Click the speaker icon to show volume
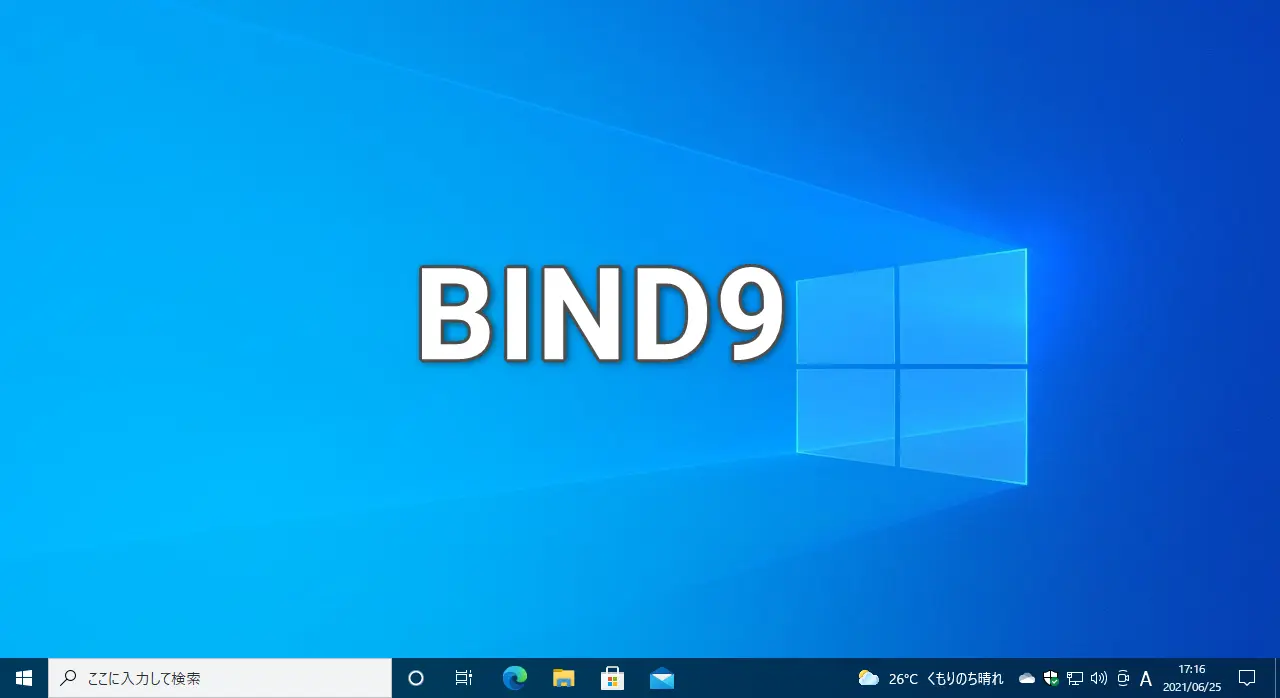 1098,678
